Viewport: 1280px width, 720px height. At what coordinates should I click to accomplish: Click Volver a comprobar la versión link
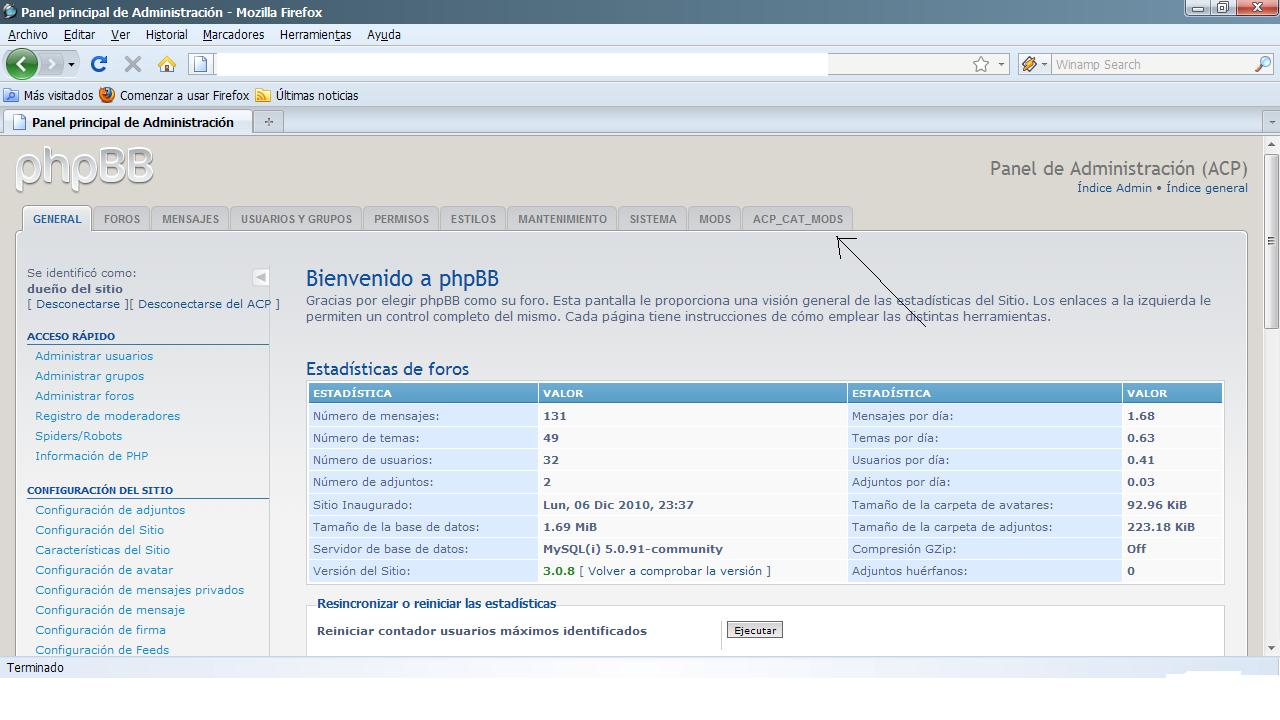click(675, 571)
